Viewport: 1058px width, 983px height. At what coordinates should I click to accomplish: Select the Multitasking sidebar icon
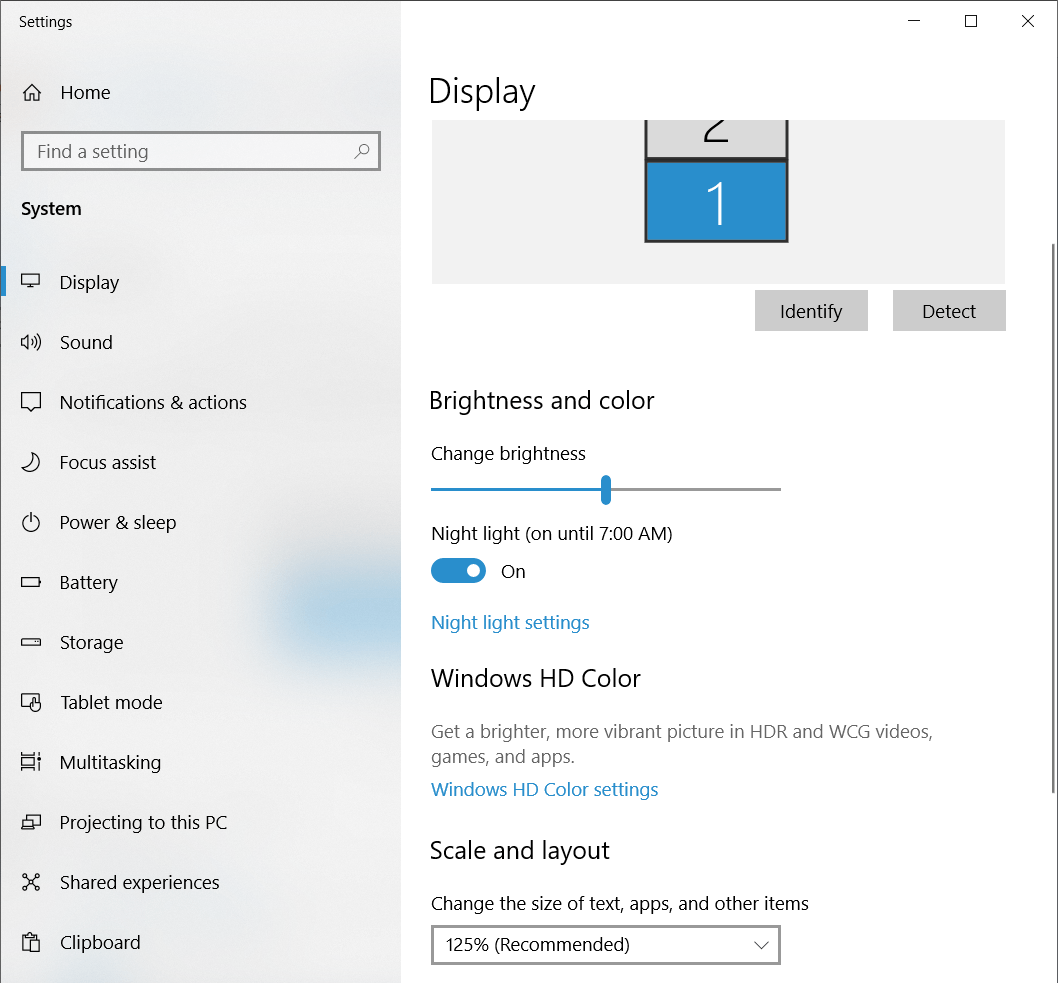[32, 762]
